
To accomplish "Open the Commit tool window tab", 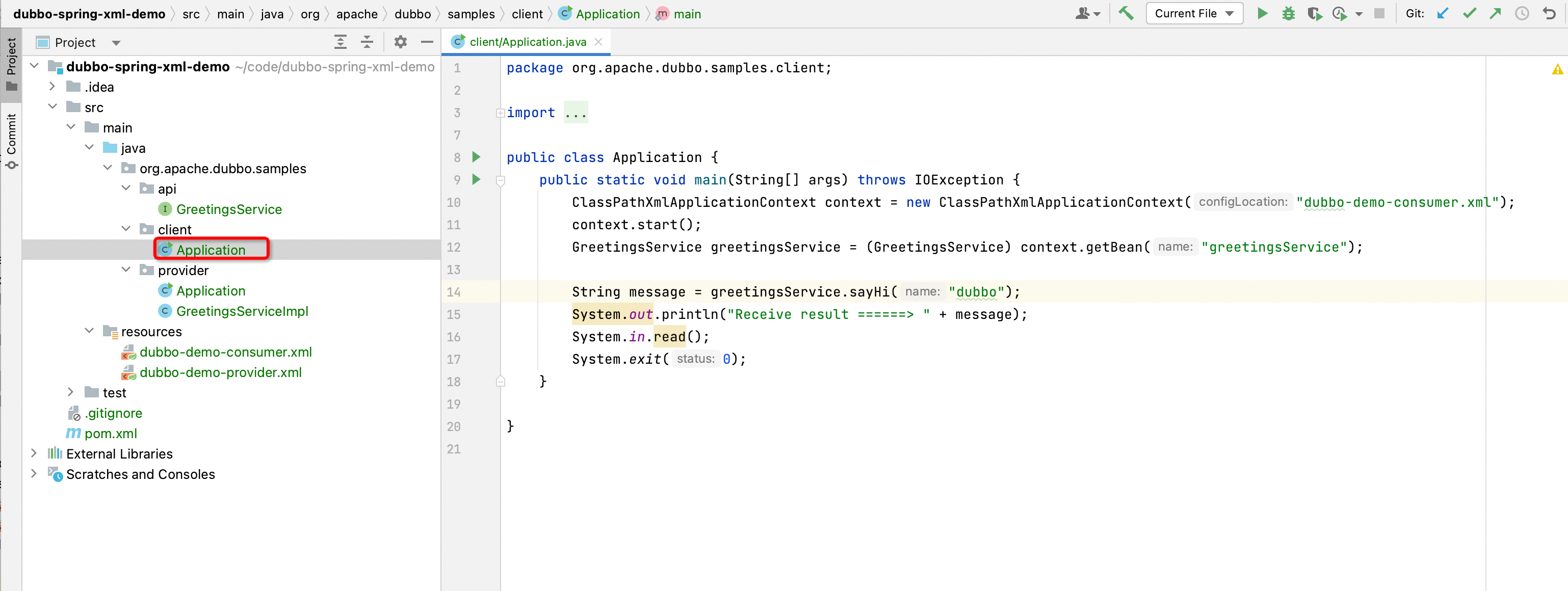I will tap(11, 140).
